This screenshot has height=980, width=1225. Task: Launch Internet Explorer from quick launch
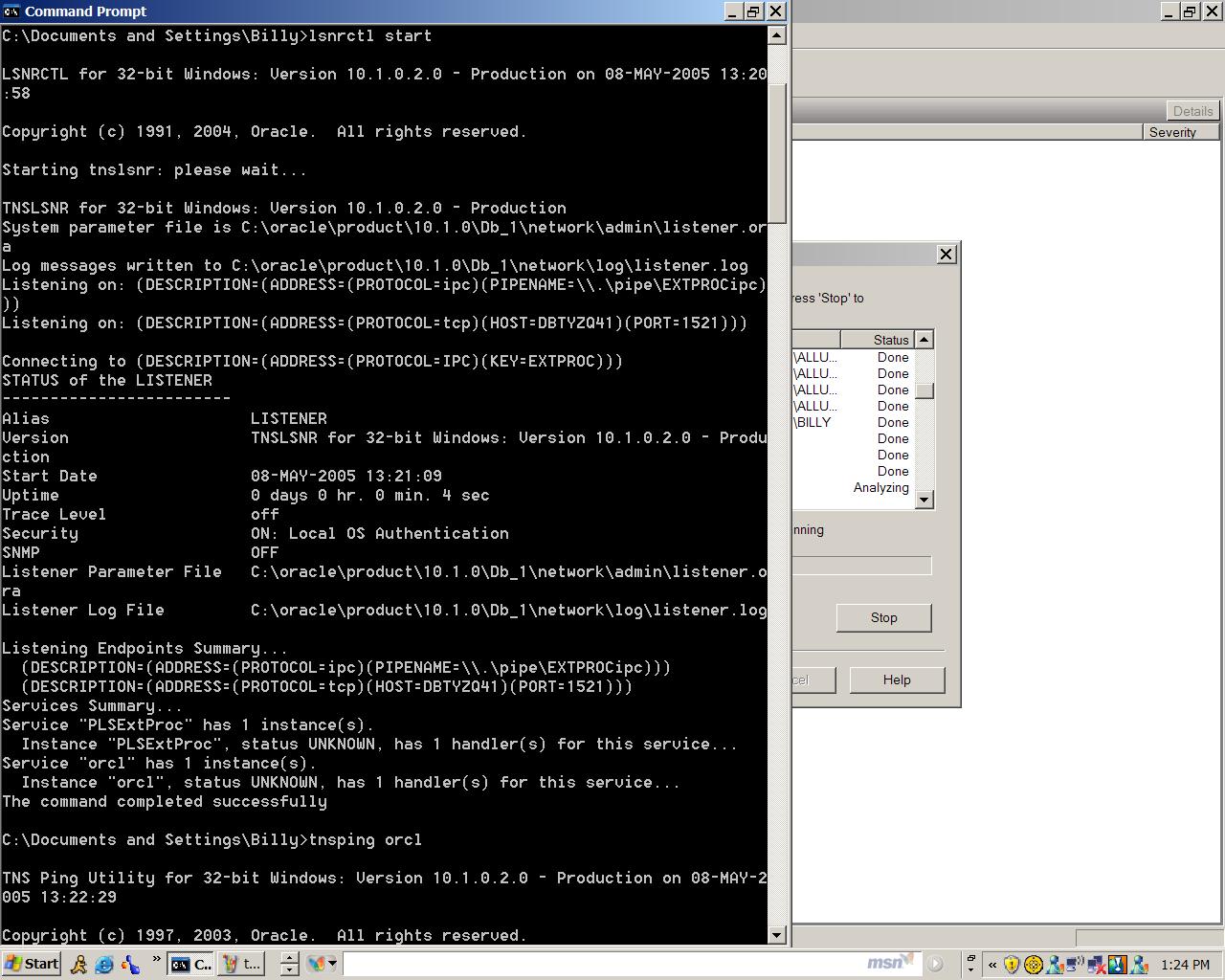(x=104, y=965)
